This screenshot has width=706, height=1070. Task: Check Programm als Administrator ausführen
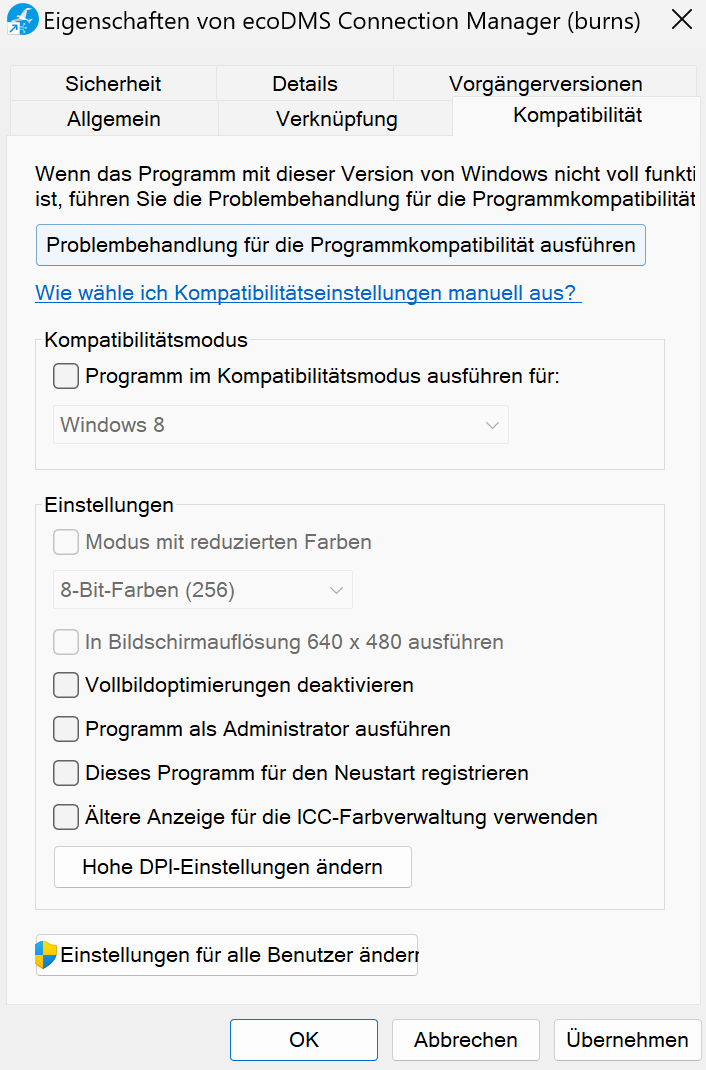[66, 729]
